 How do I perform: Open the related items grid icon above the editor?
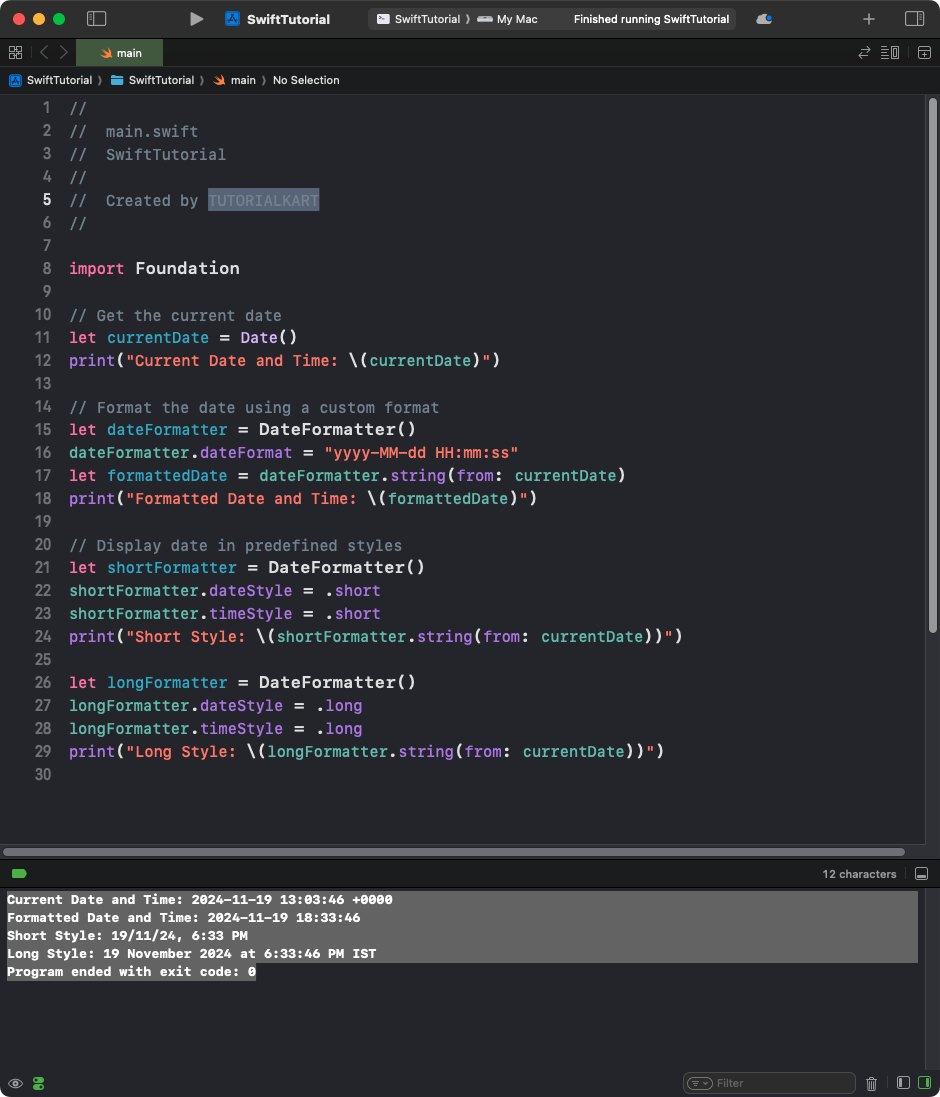point(15,52)
